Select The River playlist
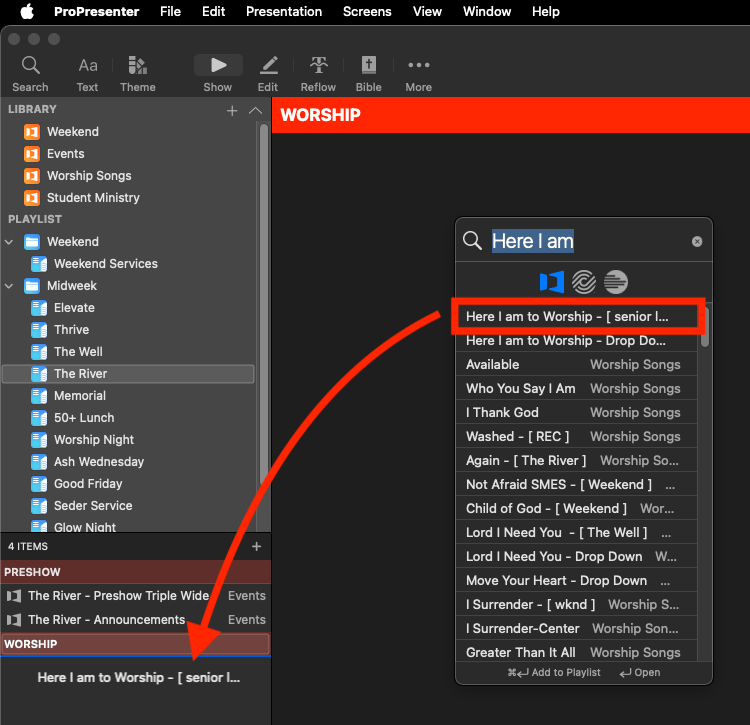Image resolution: width=750 pixels, height=725 pixels. coord(128,373)
